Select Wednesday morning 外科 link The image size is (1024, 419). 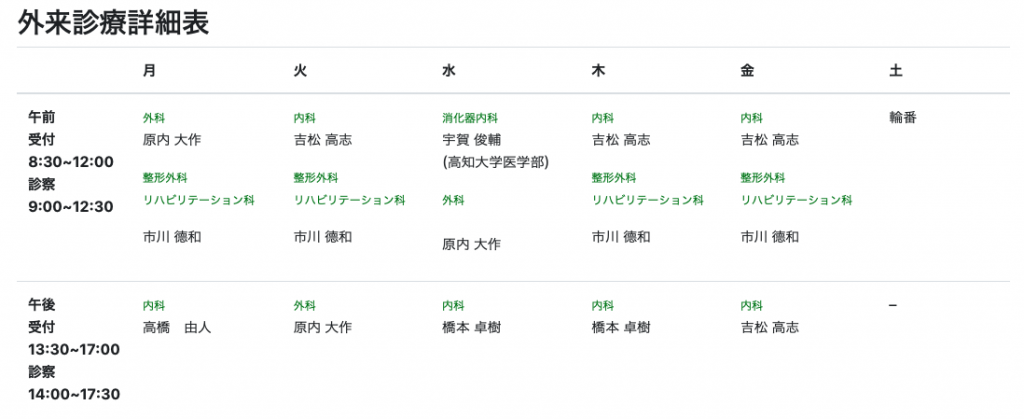[453, 200]
